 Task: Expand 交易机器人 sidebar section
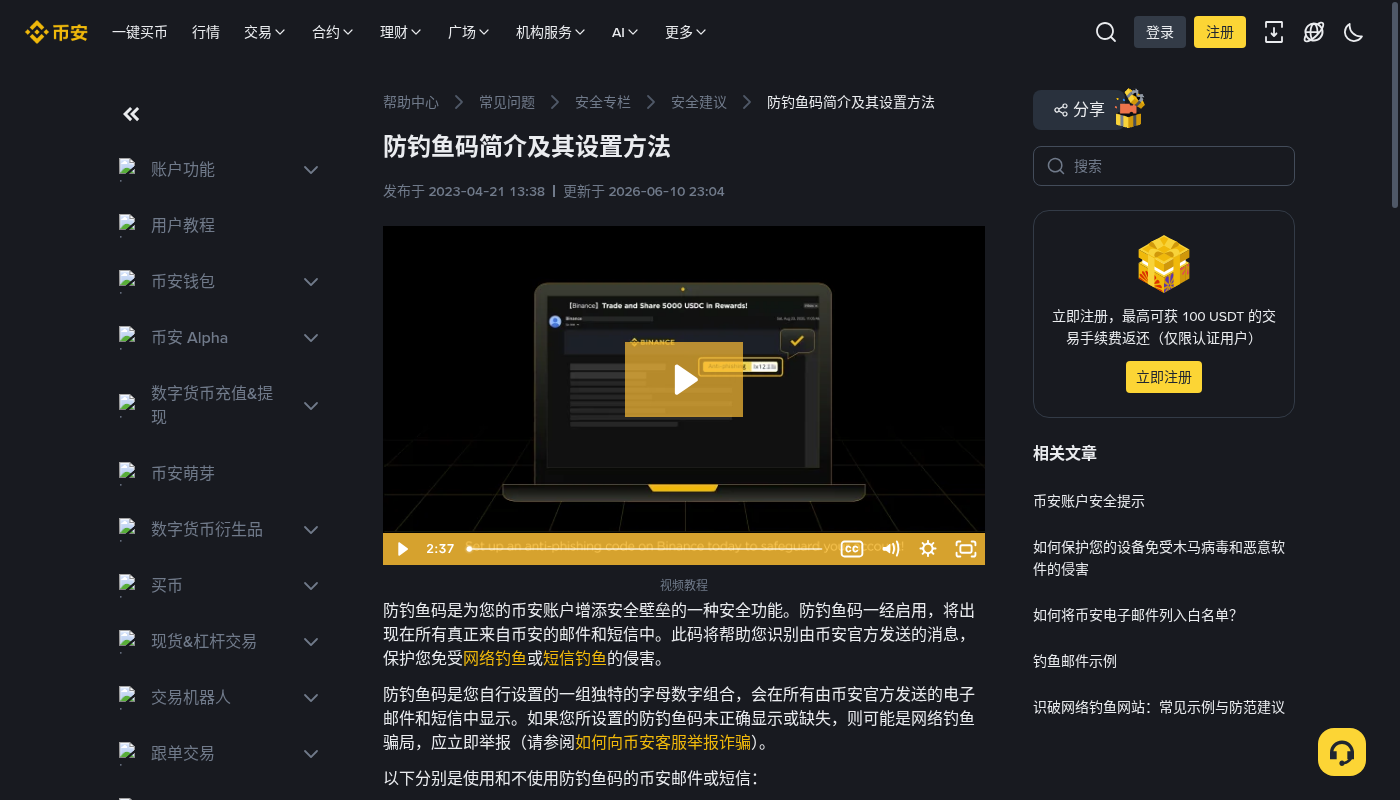pyautogui.click(x=311, y=698)
